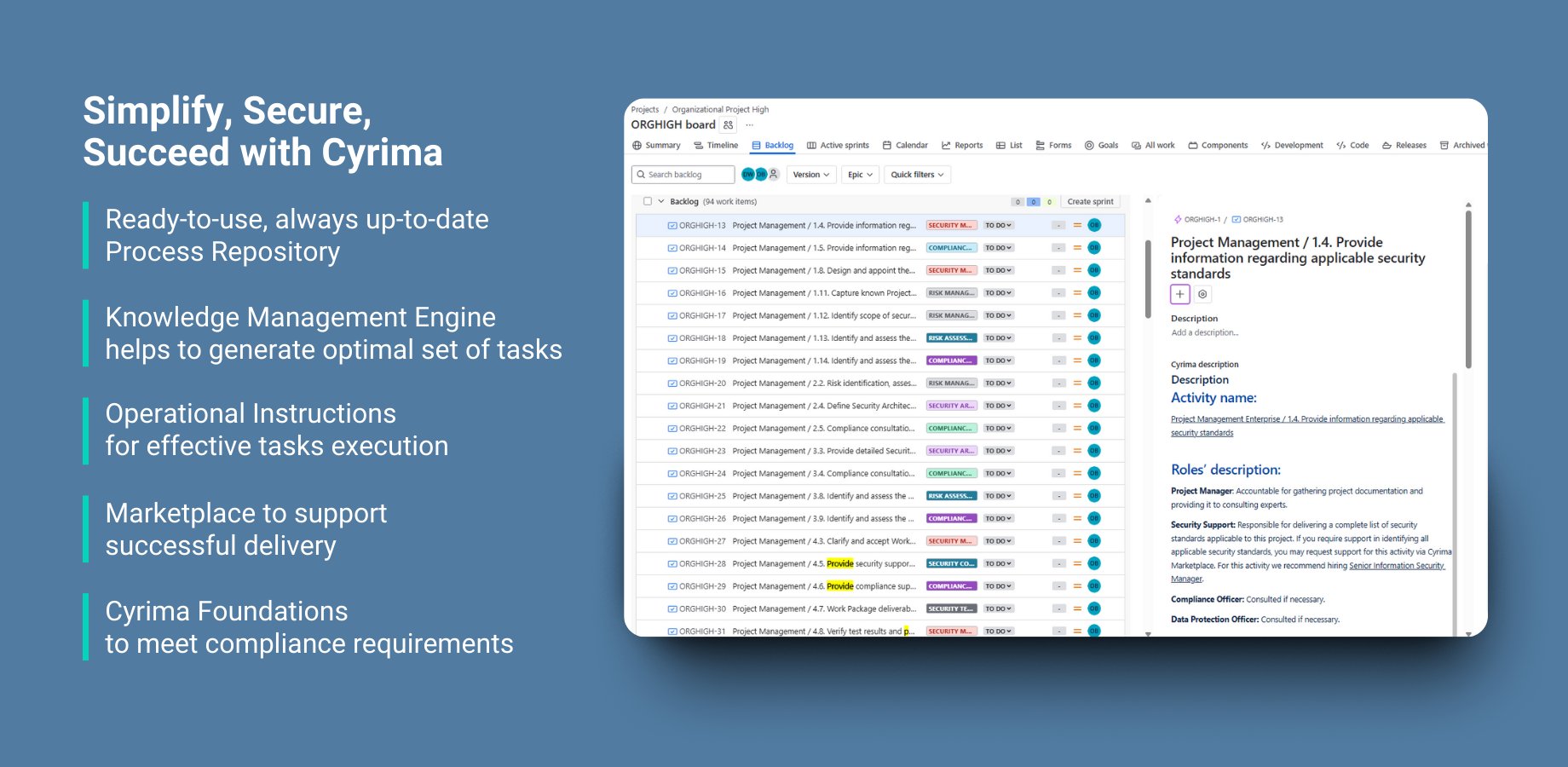This screenshot has width=1568, height=767.
Task: Click the medium priority icon on ORGHIGH-15
Action: click(x=1077, y=271)
